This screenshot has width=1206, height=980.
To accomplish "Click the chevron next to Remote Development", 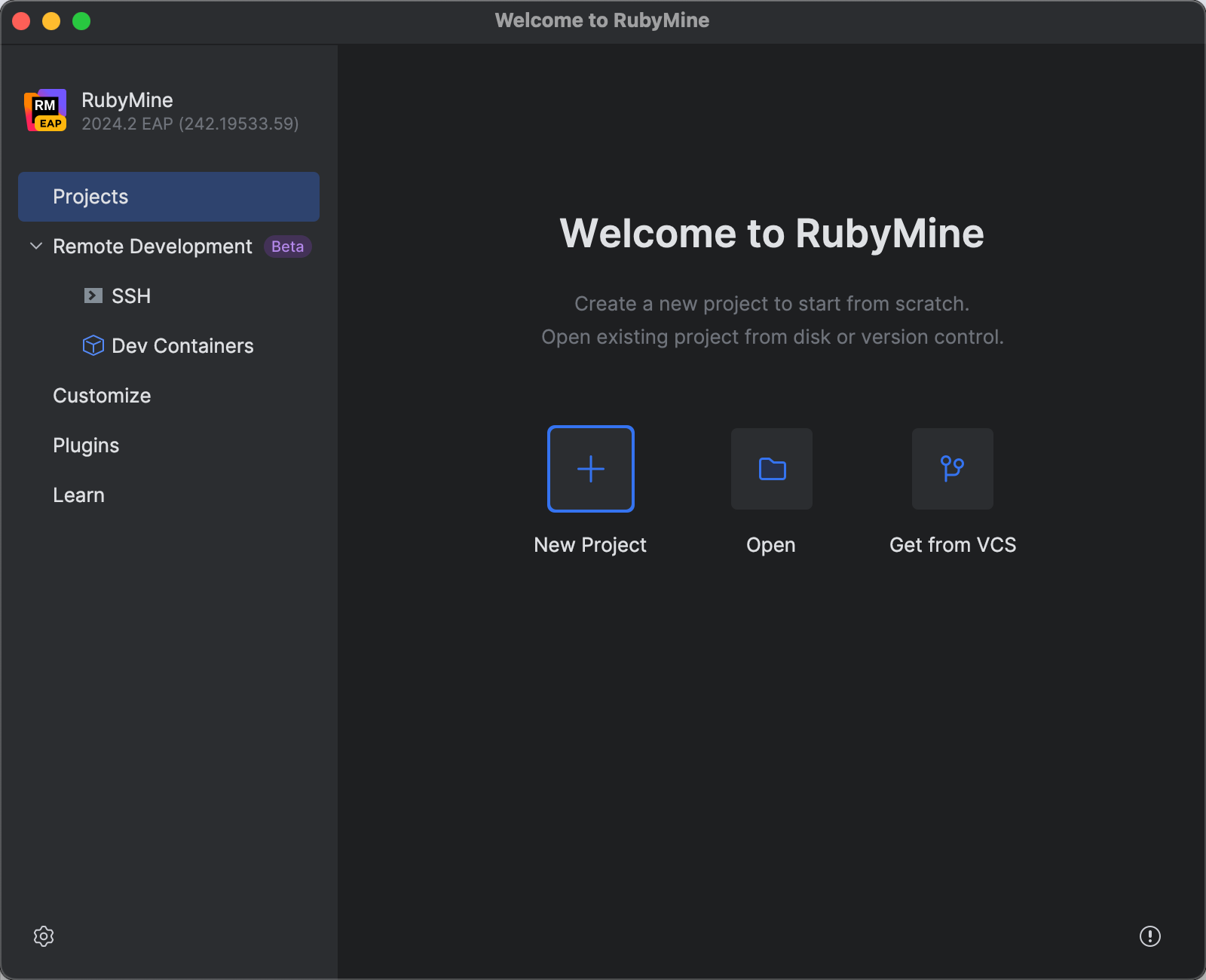I will [x=35, y=246].
